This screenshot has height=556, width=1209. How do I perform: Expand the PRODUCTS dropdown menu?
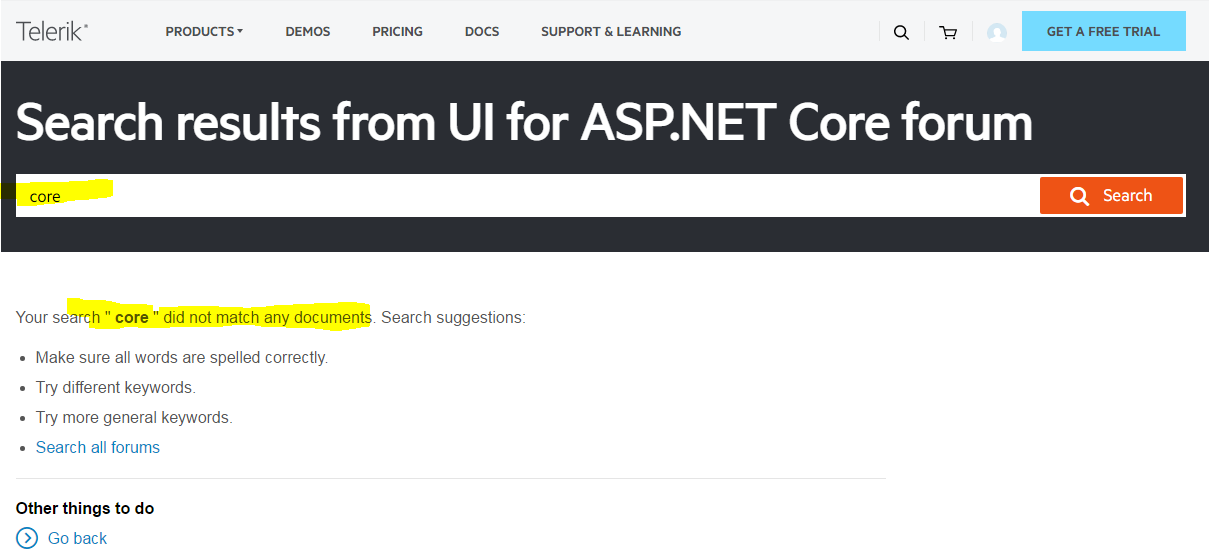[204, 32]
